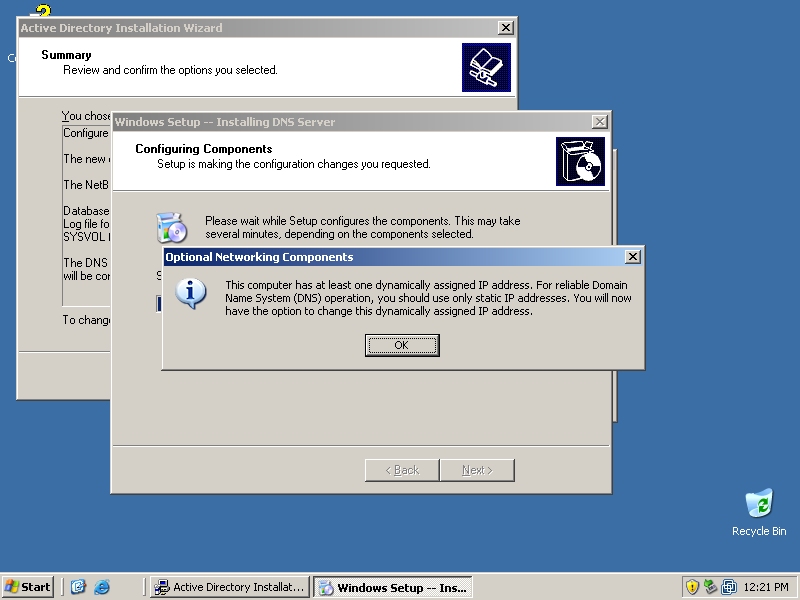Close the Active Directory Installation Wizard window

505,28
